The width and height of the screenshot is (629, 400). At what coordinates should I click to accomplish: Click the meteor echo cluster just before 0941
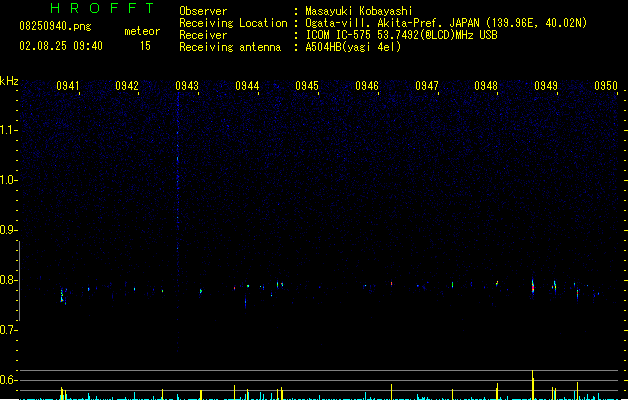click(x=63, y=296)
